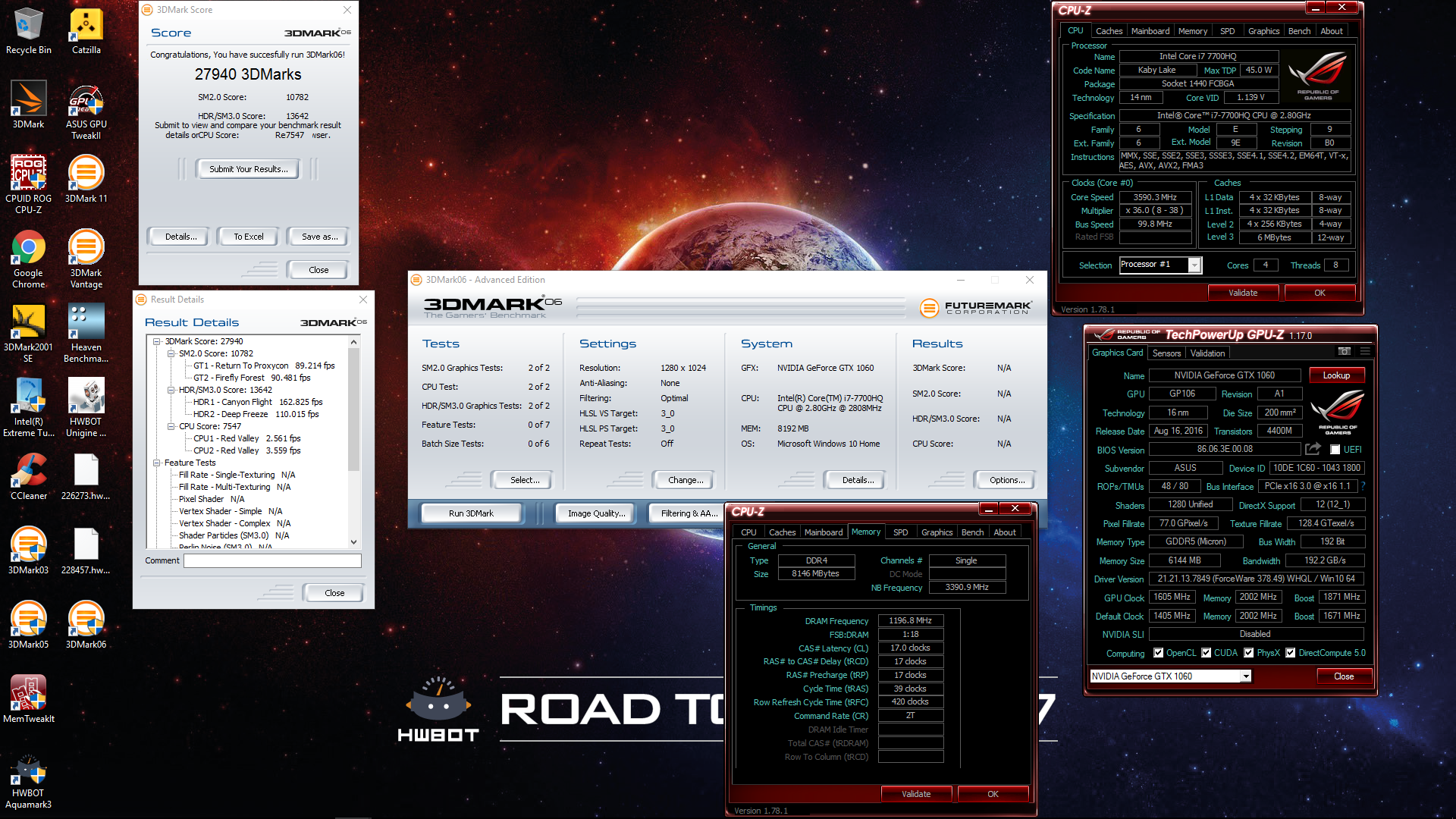
Task: Launch MemTweakIt desktop icon
Action: click(x=28, y=699)
